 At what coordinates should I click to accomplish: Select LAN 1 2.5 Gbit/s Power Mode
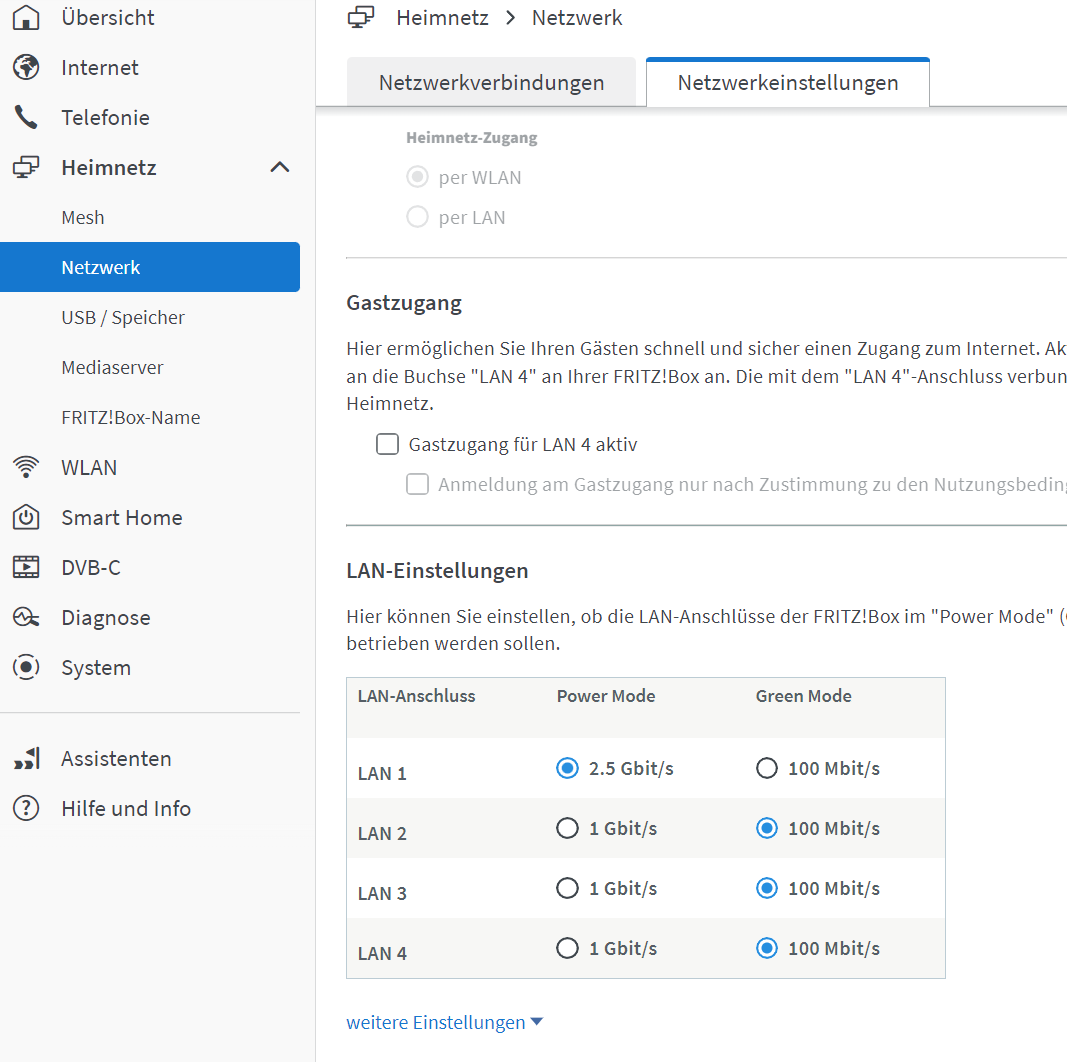click(x=567, y=768)
